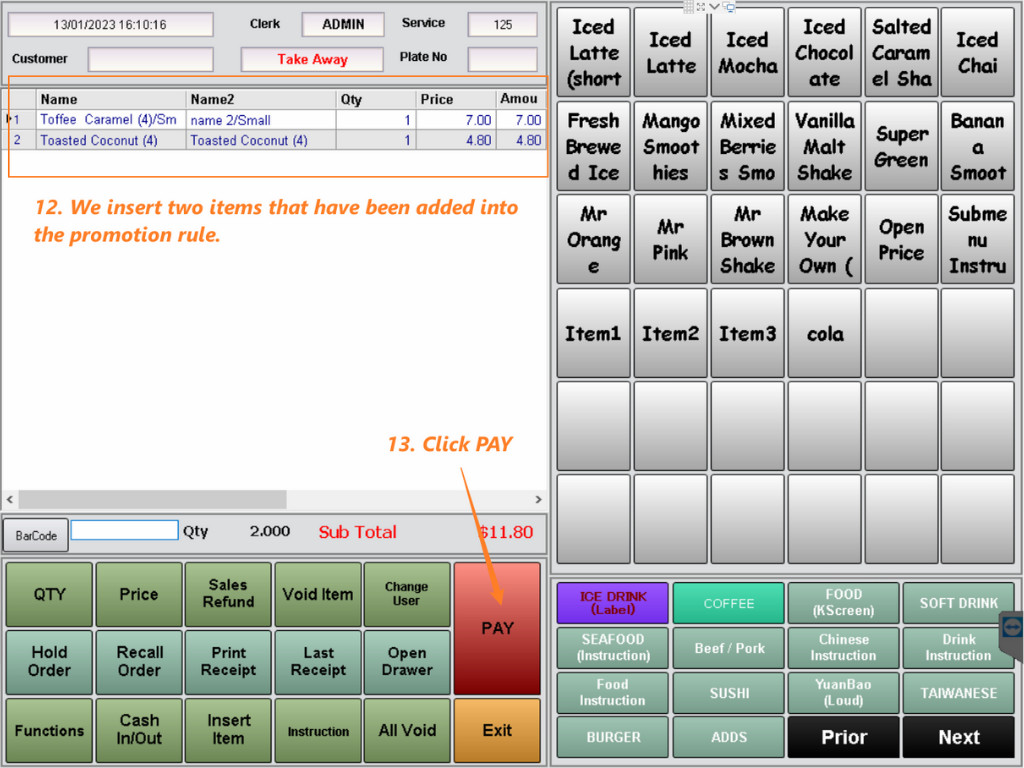This screenshot has width=1024, height=768.
Task: Open the Functions menu
Action: (49, 731)
